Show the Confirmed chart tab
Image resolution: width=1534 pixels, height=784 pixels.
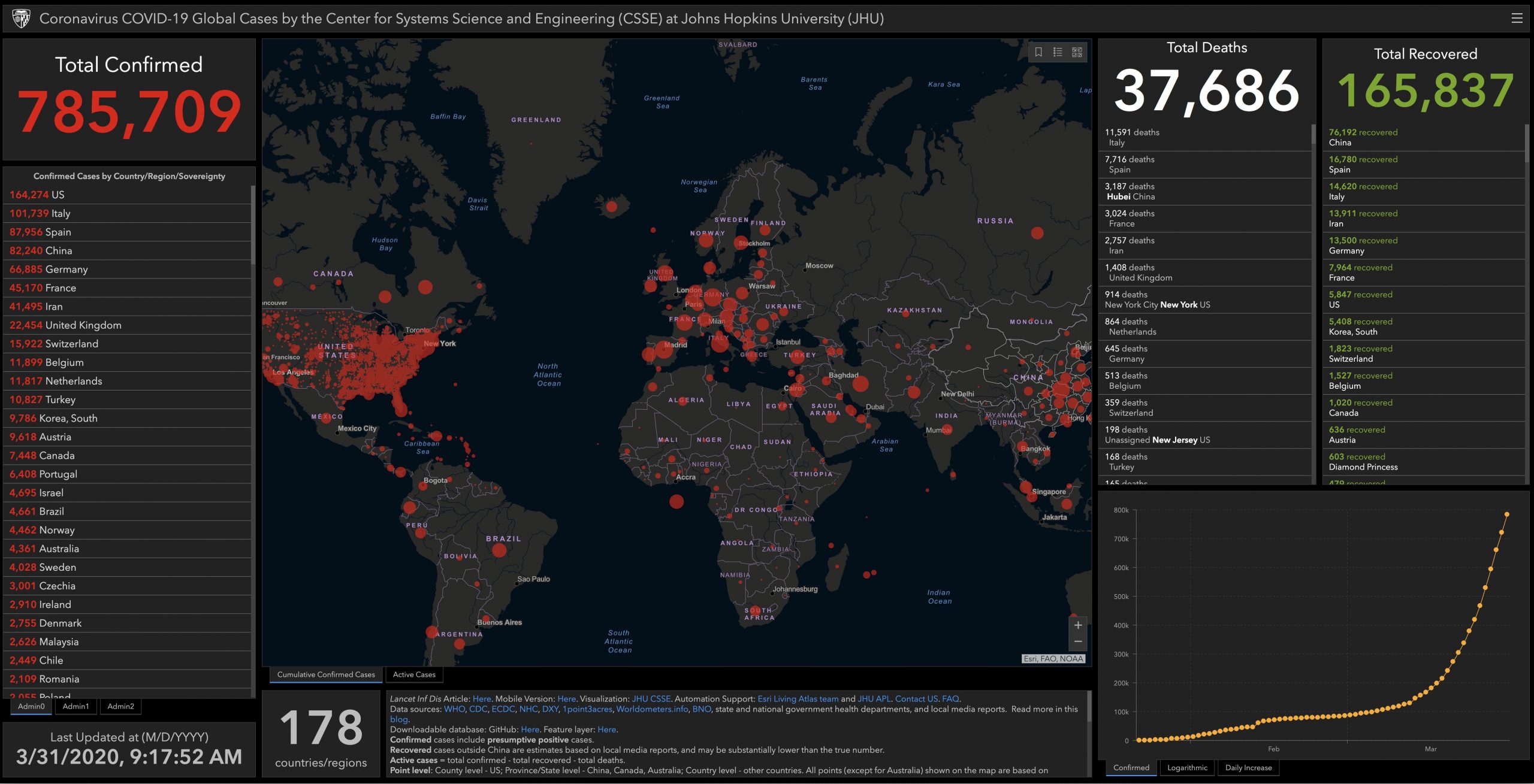(x=1131, y=768)
